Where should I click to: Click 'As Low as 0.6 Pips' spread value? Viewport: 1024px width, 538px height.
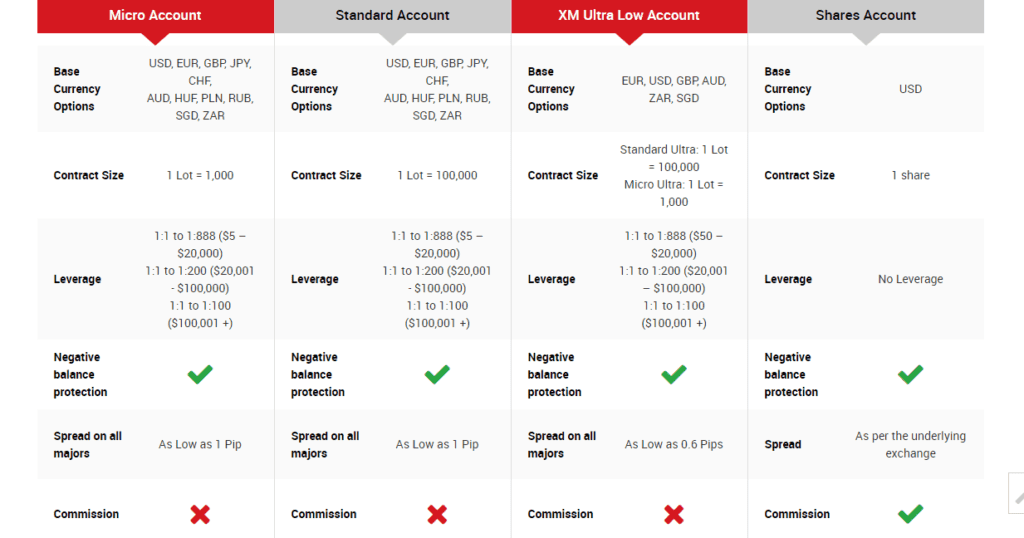tap(673, 444)
